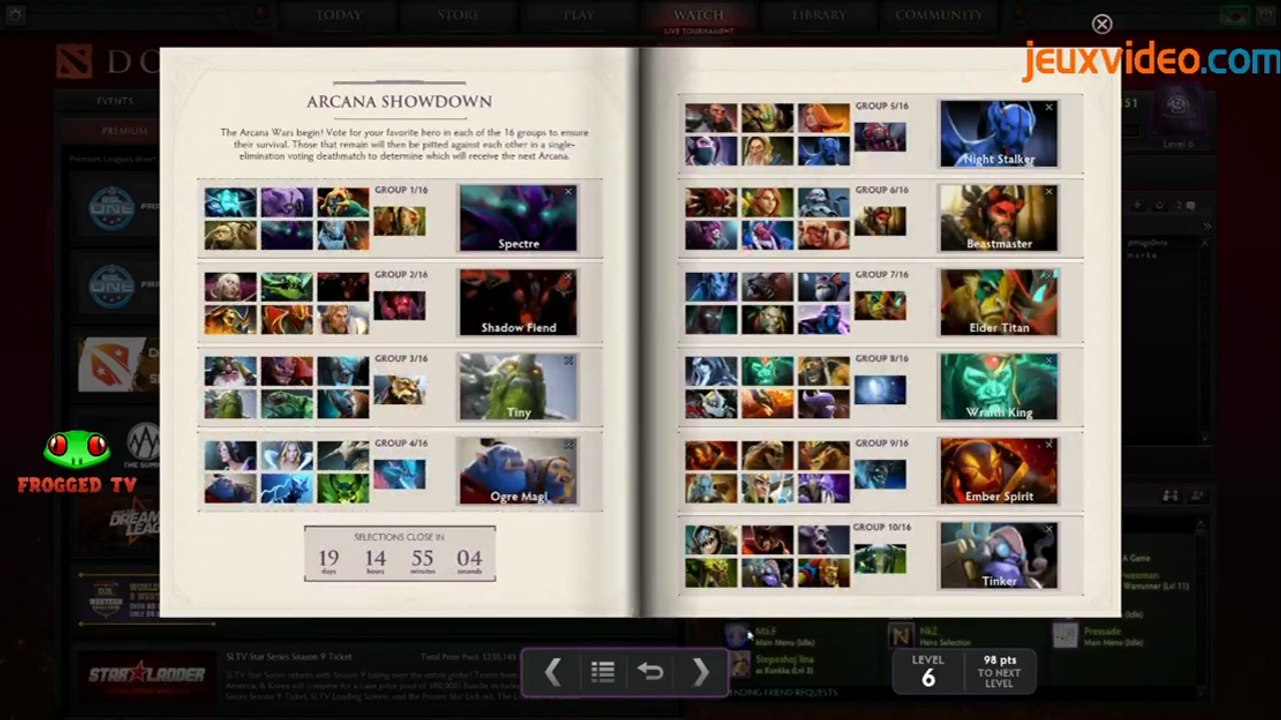Remove the Night Stalker pick via X
Image resolution: width=1281 pixels, height=720 pixels.
point(1049,107)
